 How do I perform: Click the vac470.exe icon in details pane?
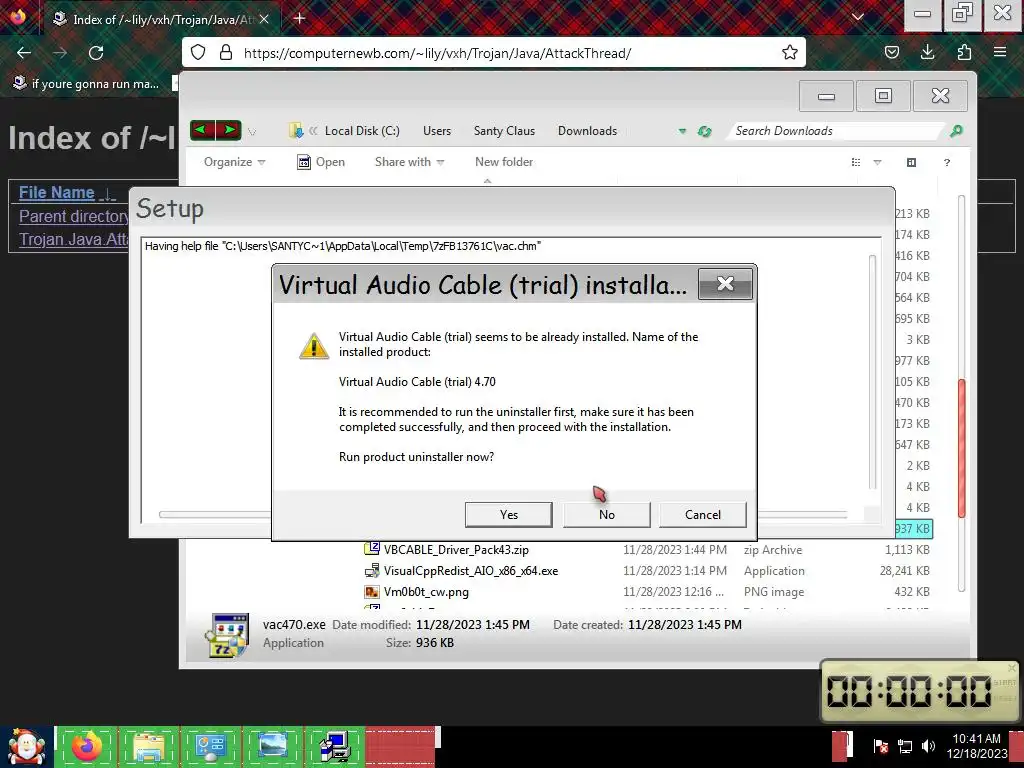pos(227,635)
